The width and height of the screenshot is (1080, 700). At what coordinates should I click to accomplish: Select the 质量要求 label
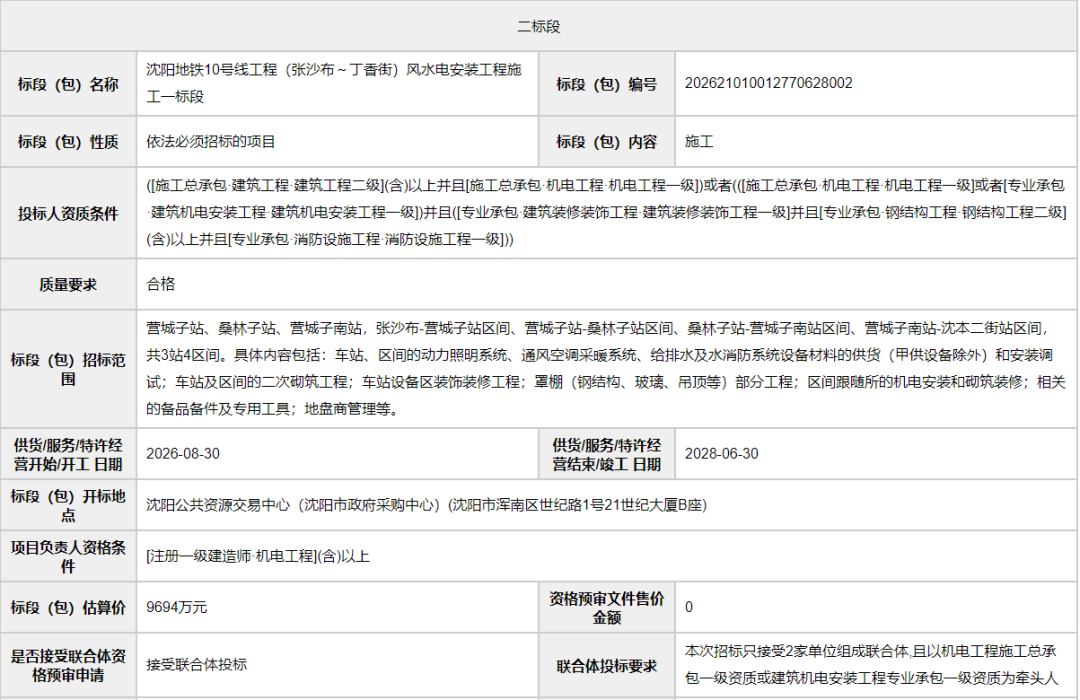coord(68,285)
